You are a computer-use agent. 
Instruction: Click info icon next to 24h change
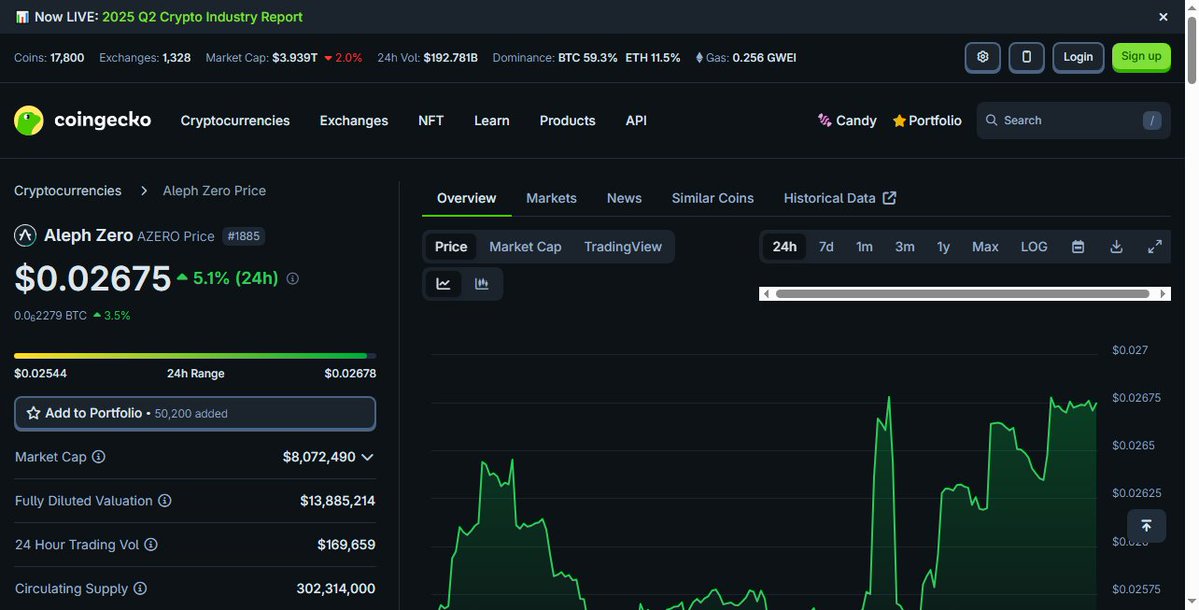tap(292, 279)
